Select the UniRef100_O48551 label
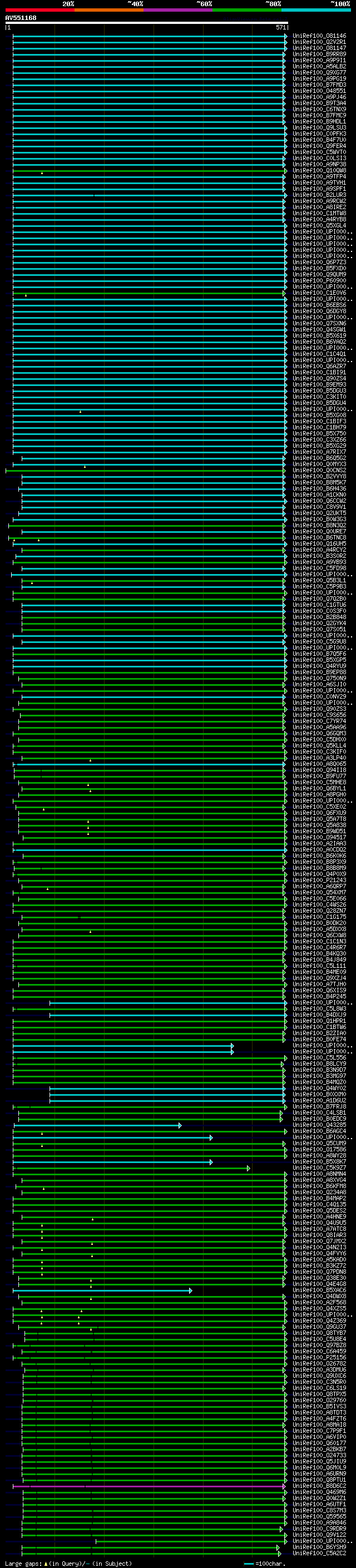Image resolution: width=356 pixels, height=1568 pixels. (319, 91)
